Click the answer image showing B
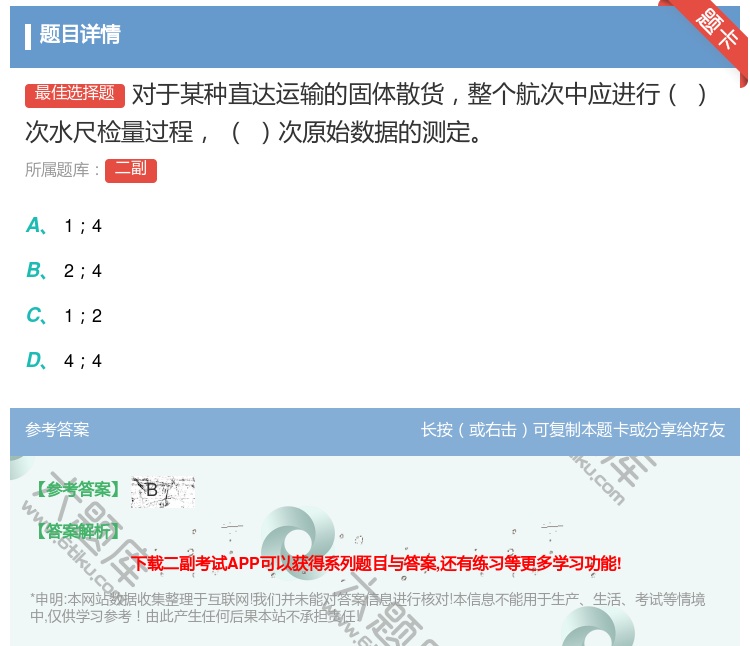The height and width of the screenshot is (646, 750). coord(163,492)
